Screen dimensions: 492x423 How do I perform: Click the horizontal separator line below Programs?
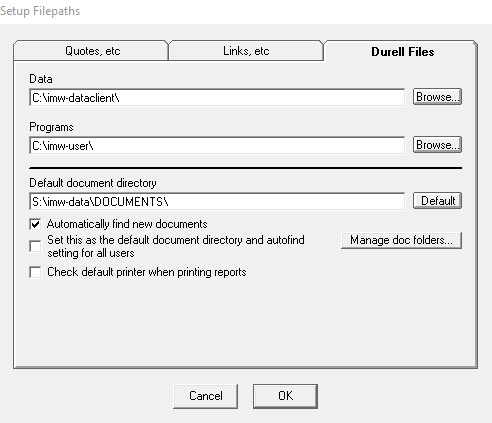[246, 168]
